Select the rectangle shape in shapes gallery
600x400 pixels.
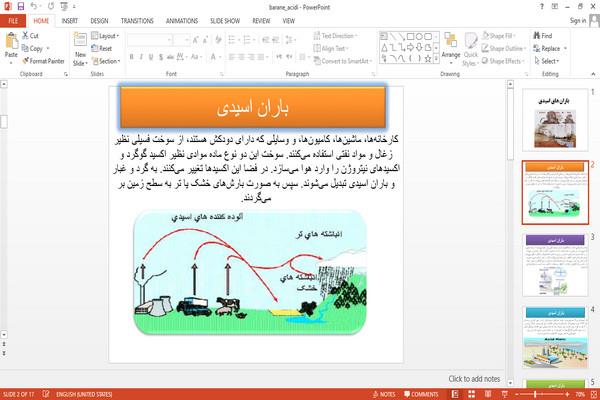tap(410, 37)
